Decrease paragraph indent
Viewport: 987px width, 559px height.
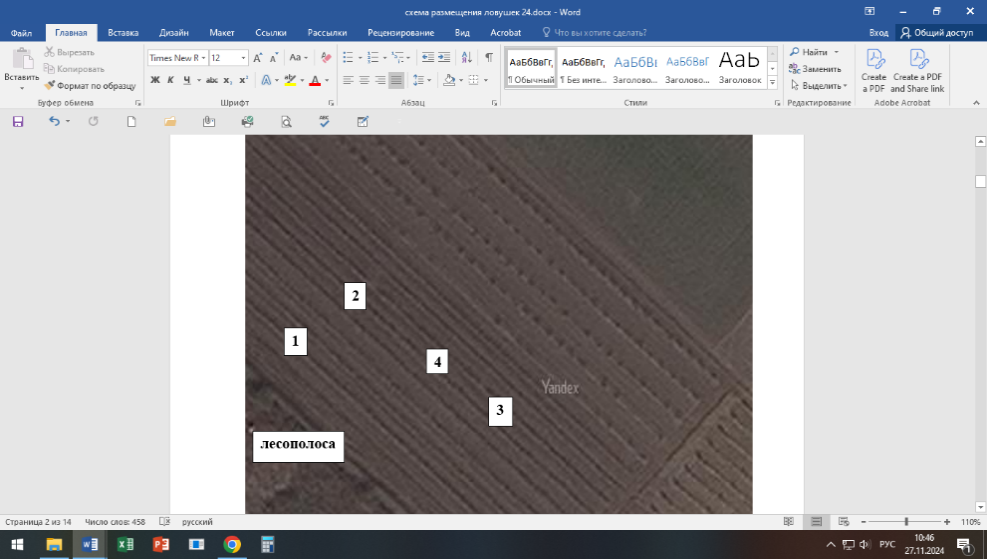[x=427, y=58]
